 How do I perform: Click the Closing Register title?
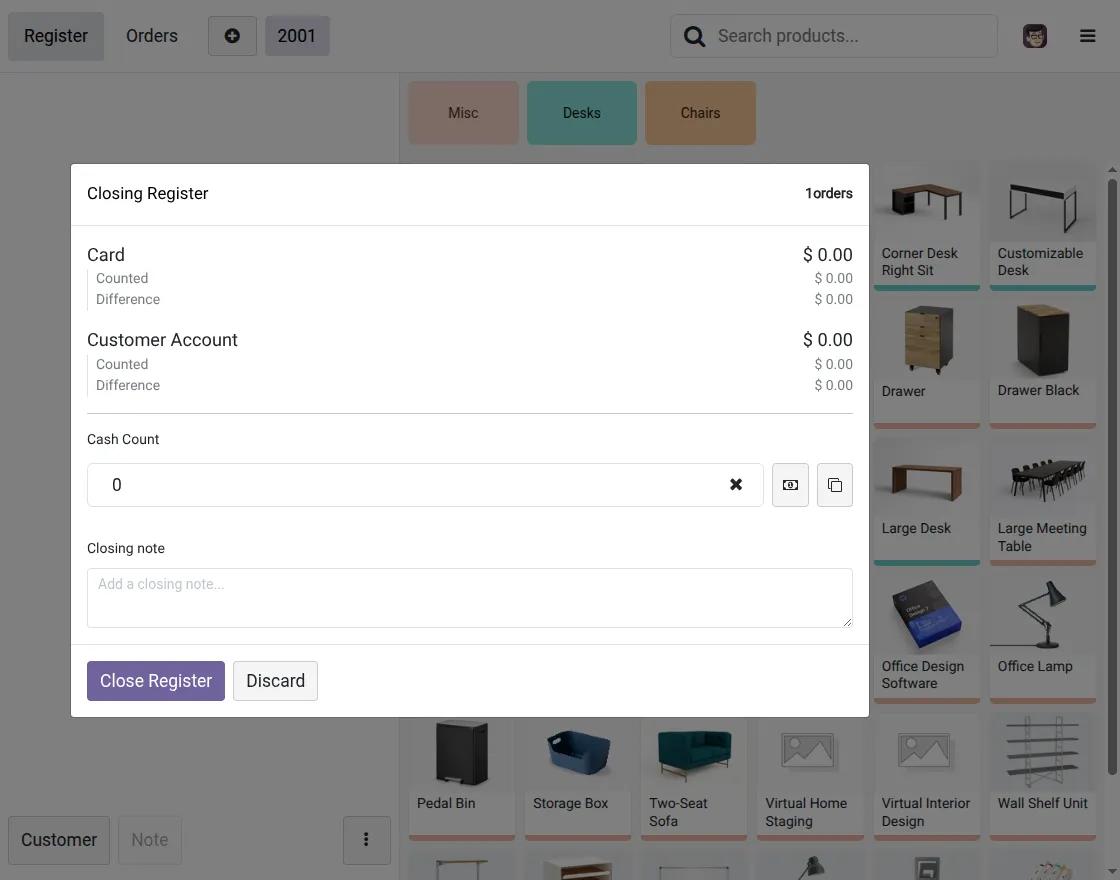coord(148,194)
